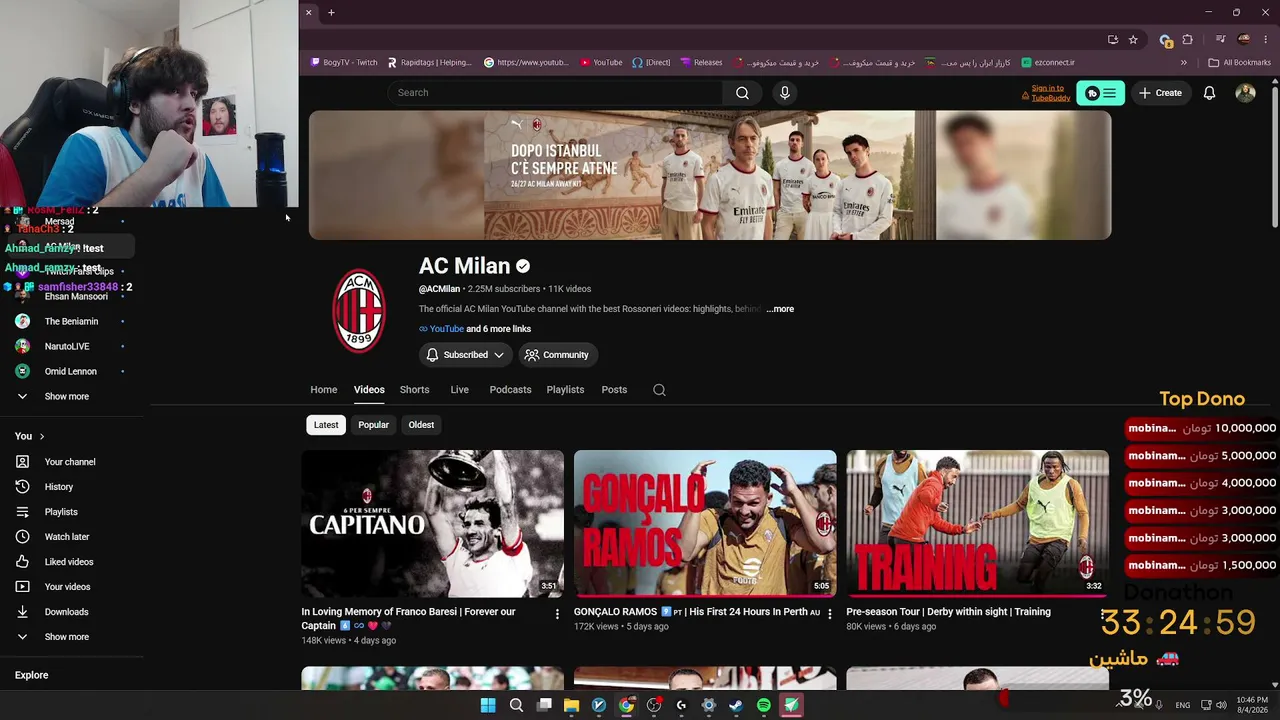Open Steam from the taskbar
1280x720 pixels.
pyautogui.click(x=736, y=705)
